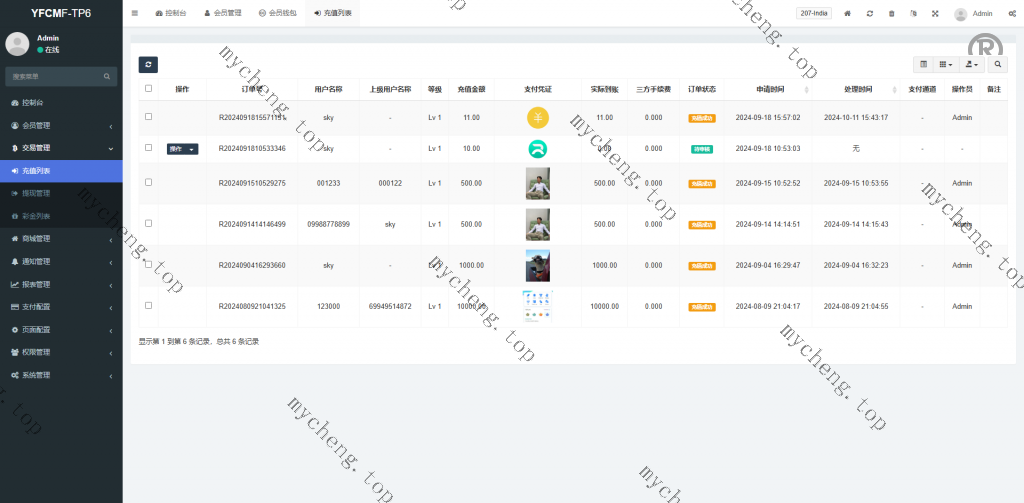Refresh the table with the dark refresh button
Viewport: 1024px width, 503px height.
pyautogui.click(x=148, y=64)
